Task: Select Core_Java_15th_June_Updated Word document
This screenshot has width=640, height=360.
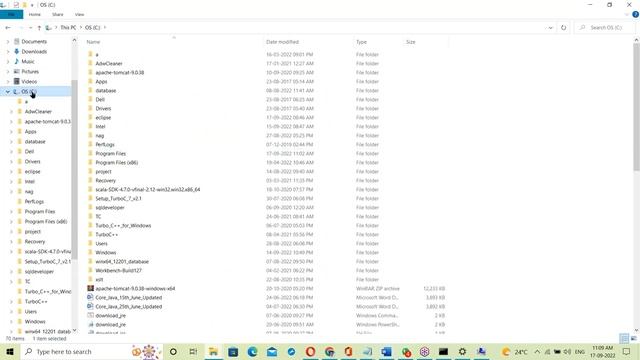Action: click(129, 297)
